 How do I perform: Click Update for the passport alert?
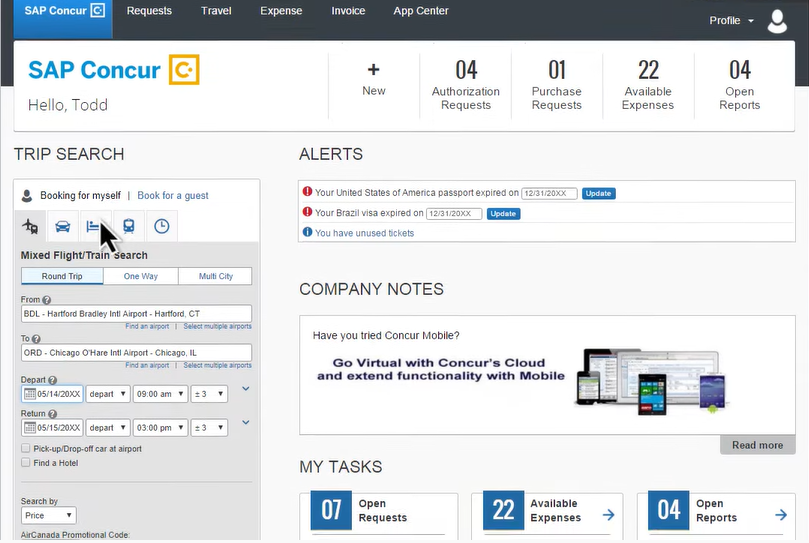click(x=598, y=193)
